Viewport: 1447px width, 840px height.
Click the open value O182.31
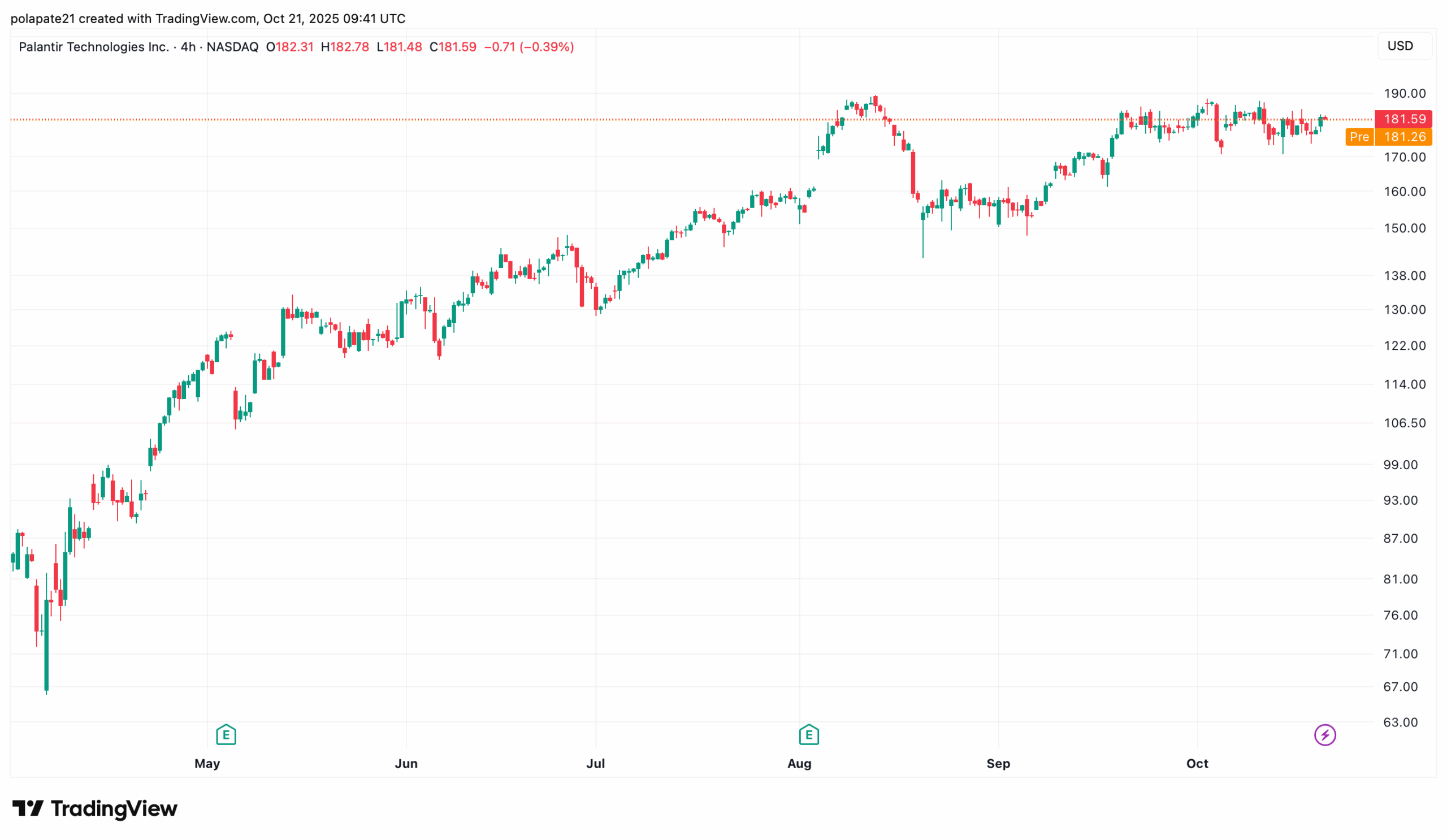tap(290, 47)
